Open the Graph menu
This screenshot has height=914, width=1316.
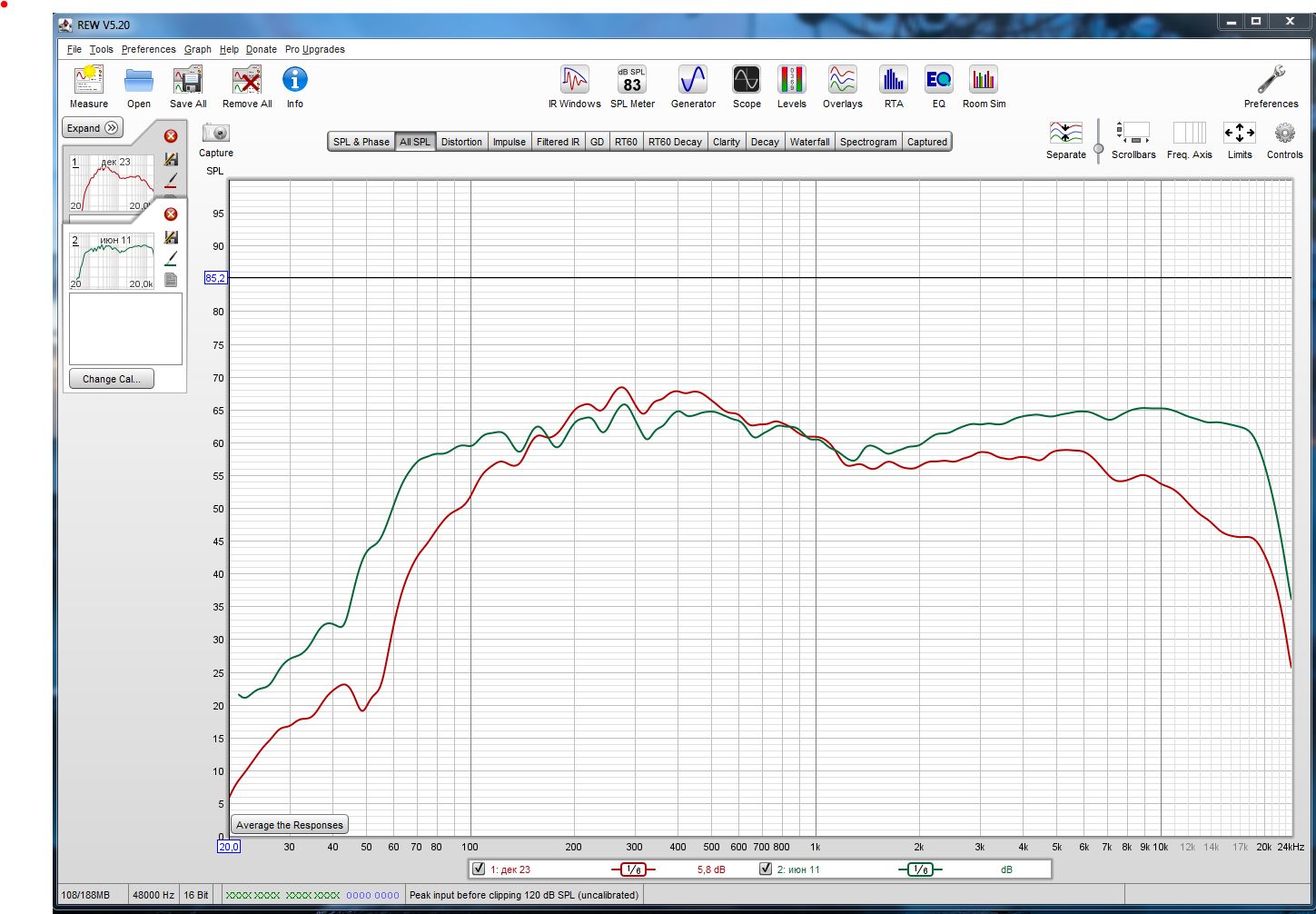198,49
